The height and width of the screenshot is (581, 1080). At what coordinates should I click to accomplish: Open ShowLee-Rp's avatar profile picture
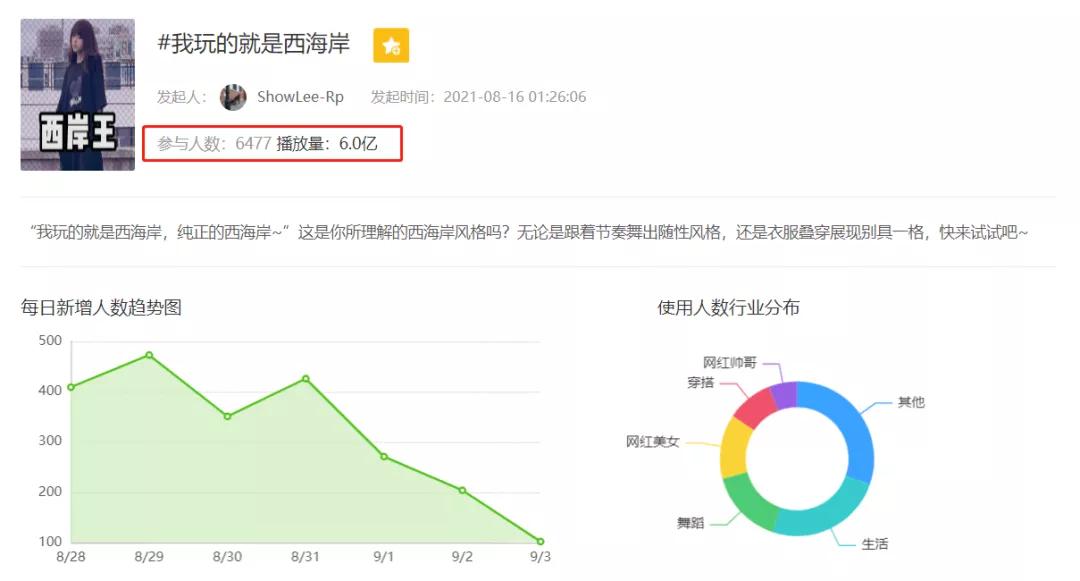(234, 97)
